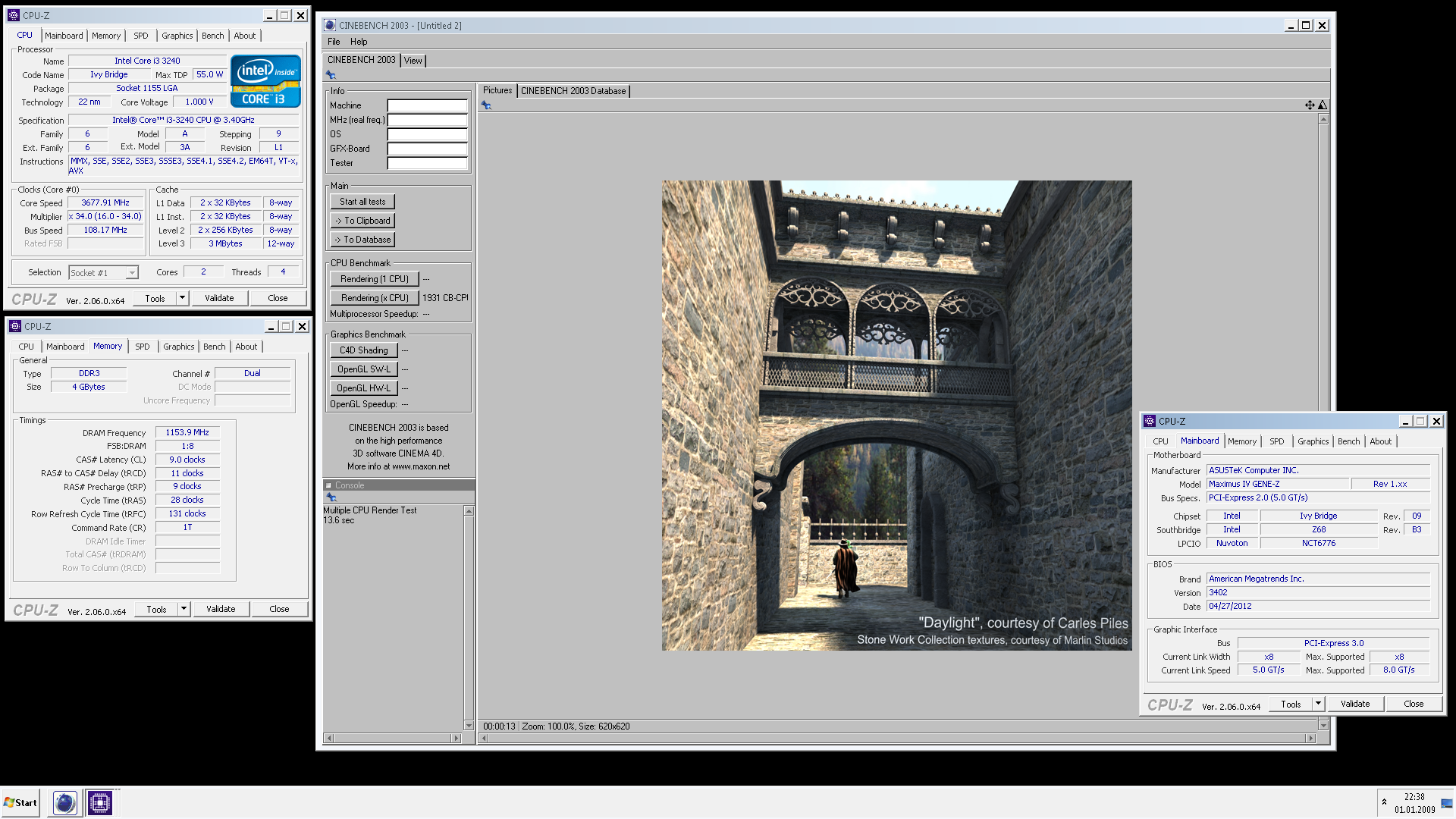Click the Maximus IV GENE-Z model field
Image resolution: width=1456 pixels, height=819 pixels.
pos(1279,484)
